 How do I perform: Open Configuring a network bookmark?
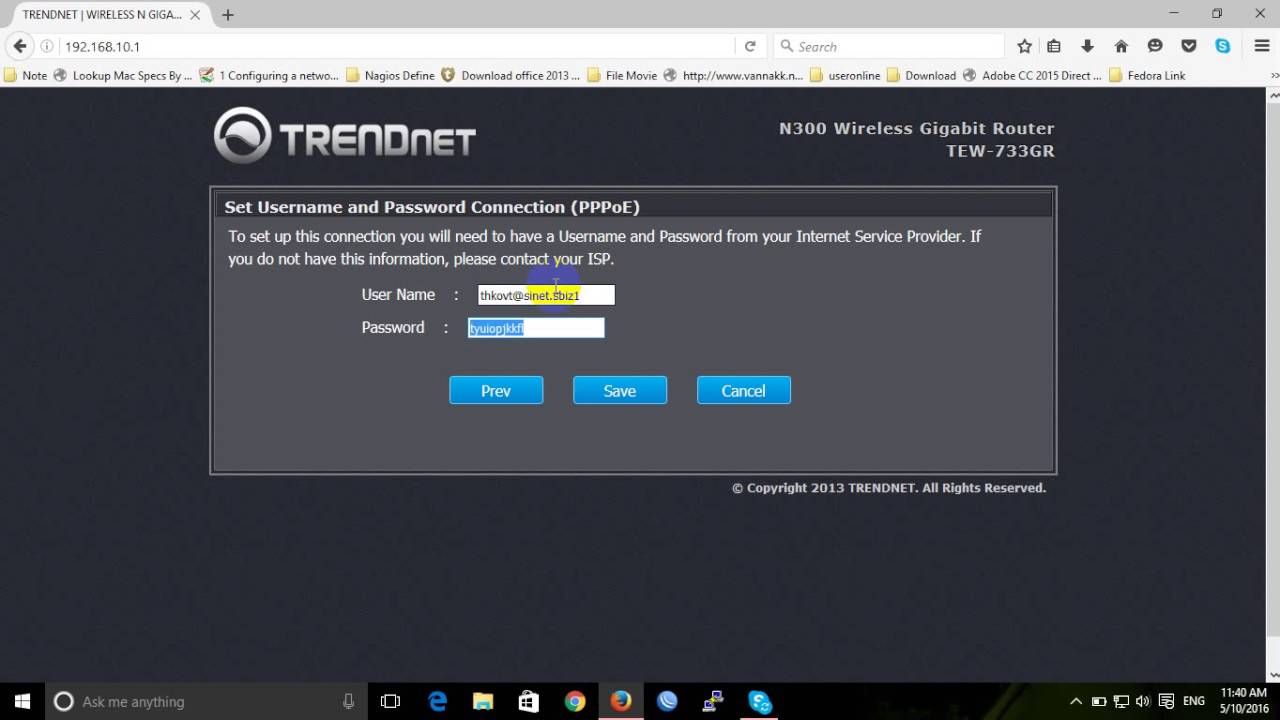pyautogui.click(x=270, y=75)
